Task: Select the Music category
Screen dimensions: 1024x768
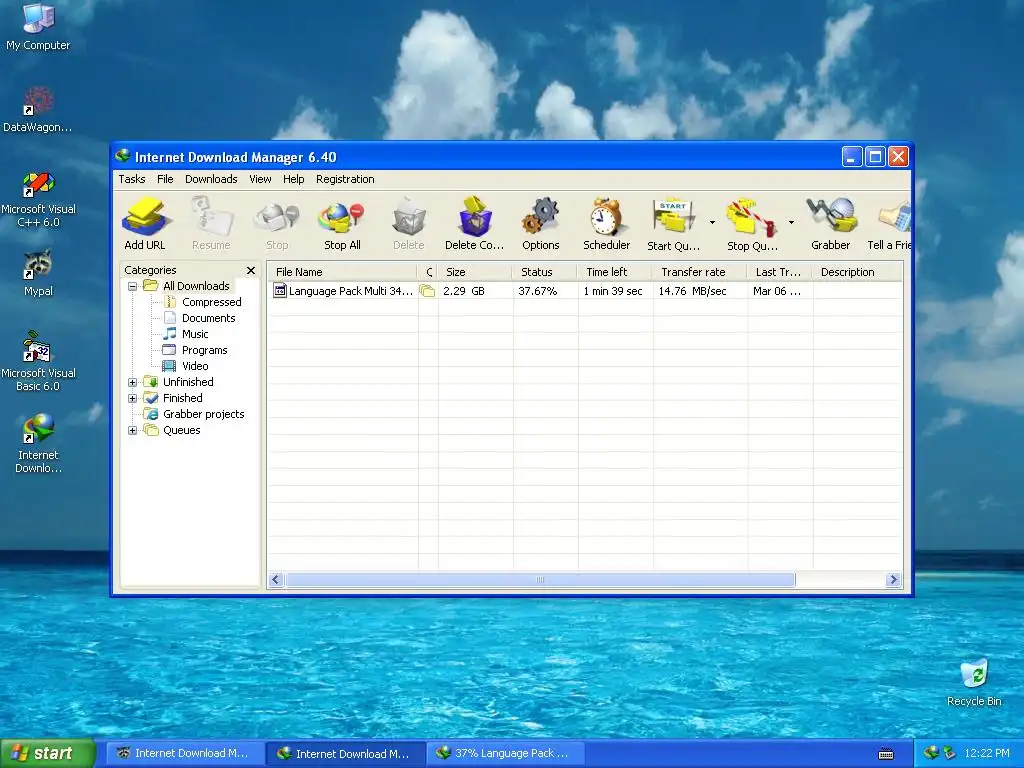Action: point(195,334)
